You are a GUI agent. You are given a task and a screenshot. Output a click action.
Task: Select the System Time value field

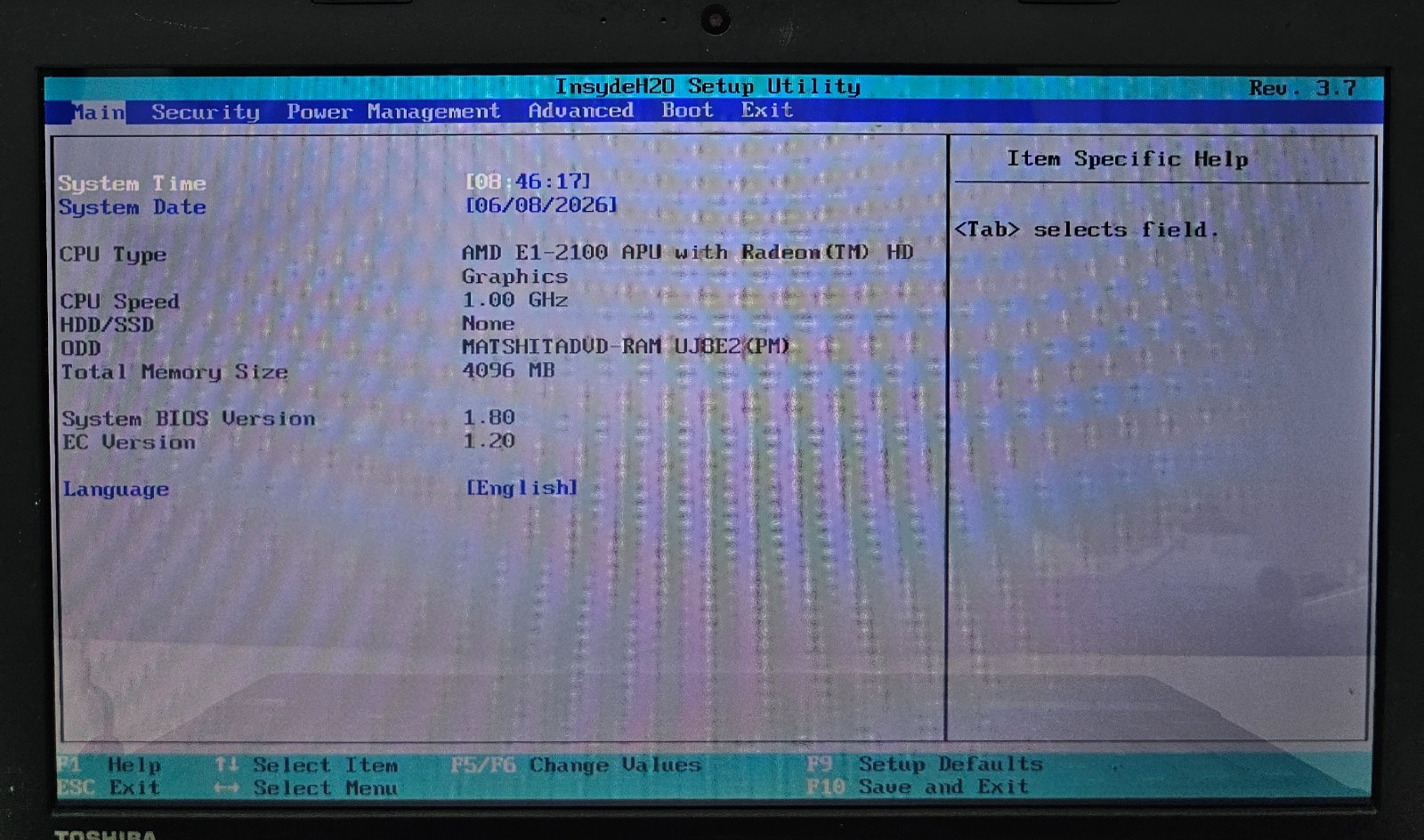(x=528, y=182)
